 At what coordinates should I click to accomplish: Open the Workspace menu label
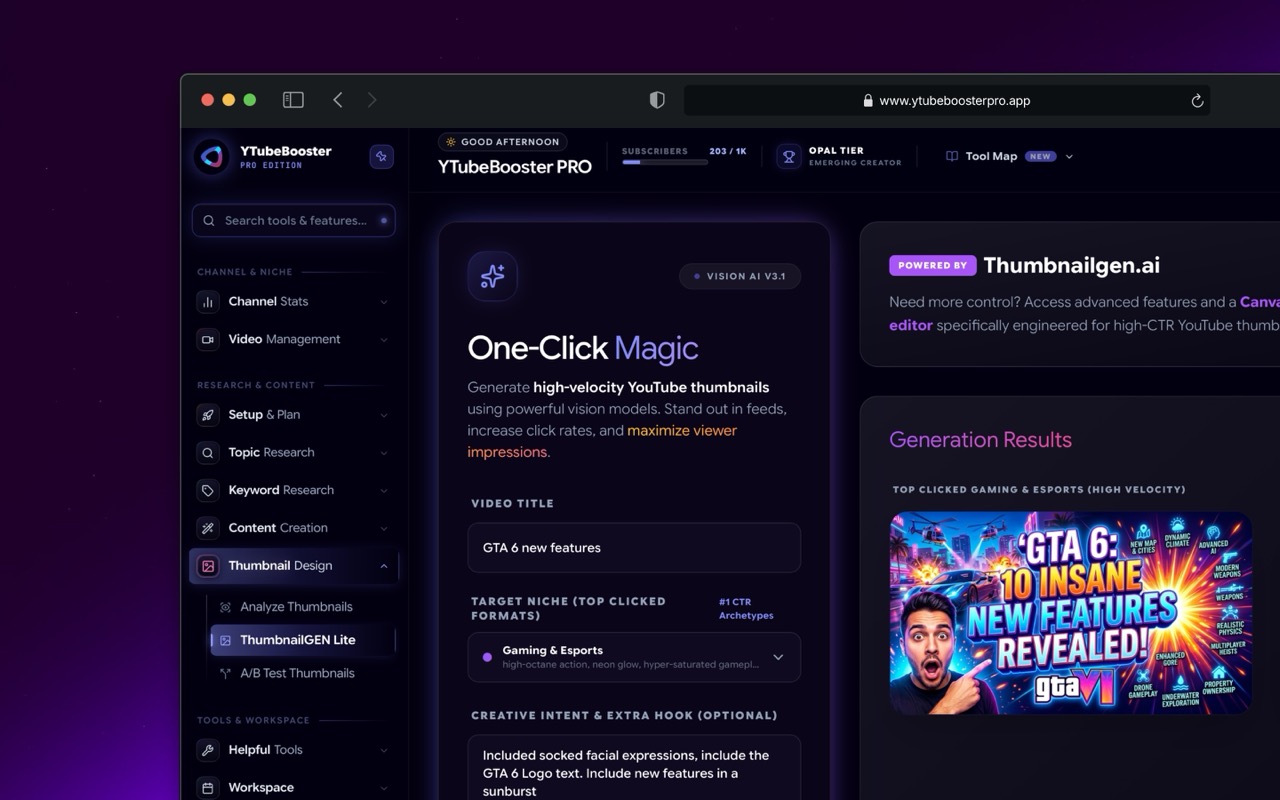(x=261, y=788)
